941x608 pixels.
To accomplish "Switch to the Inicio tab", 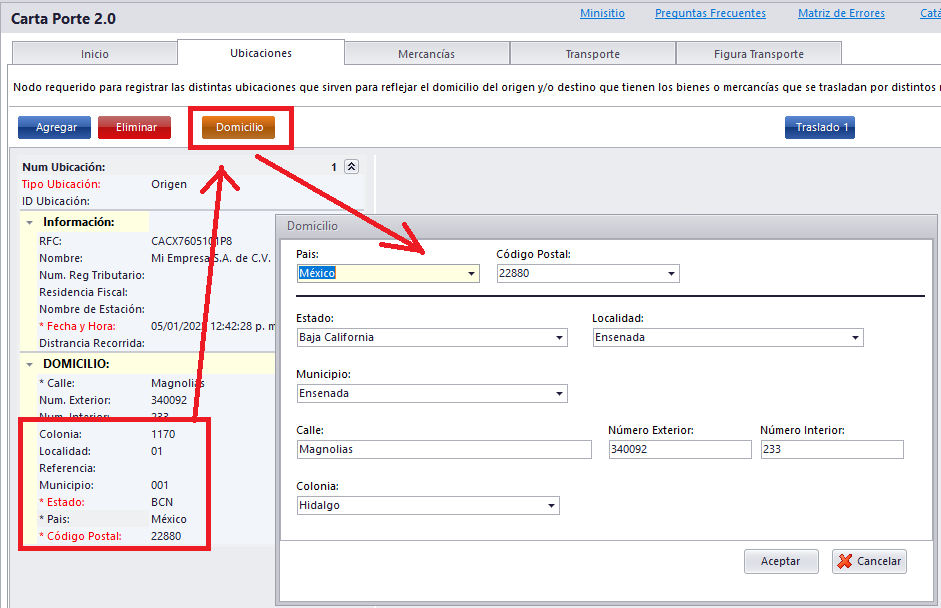I will pyautogui.click(x=95, y=54).
